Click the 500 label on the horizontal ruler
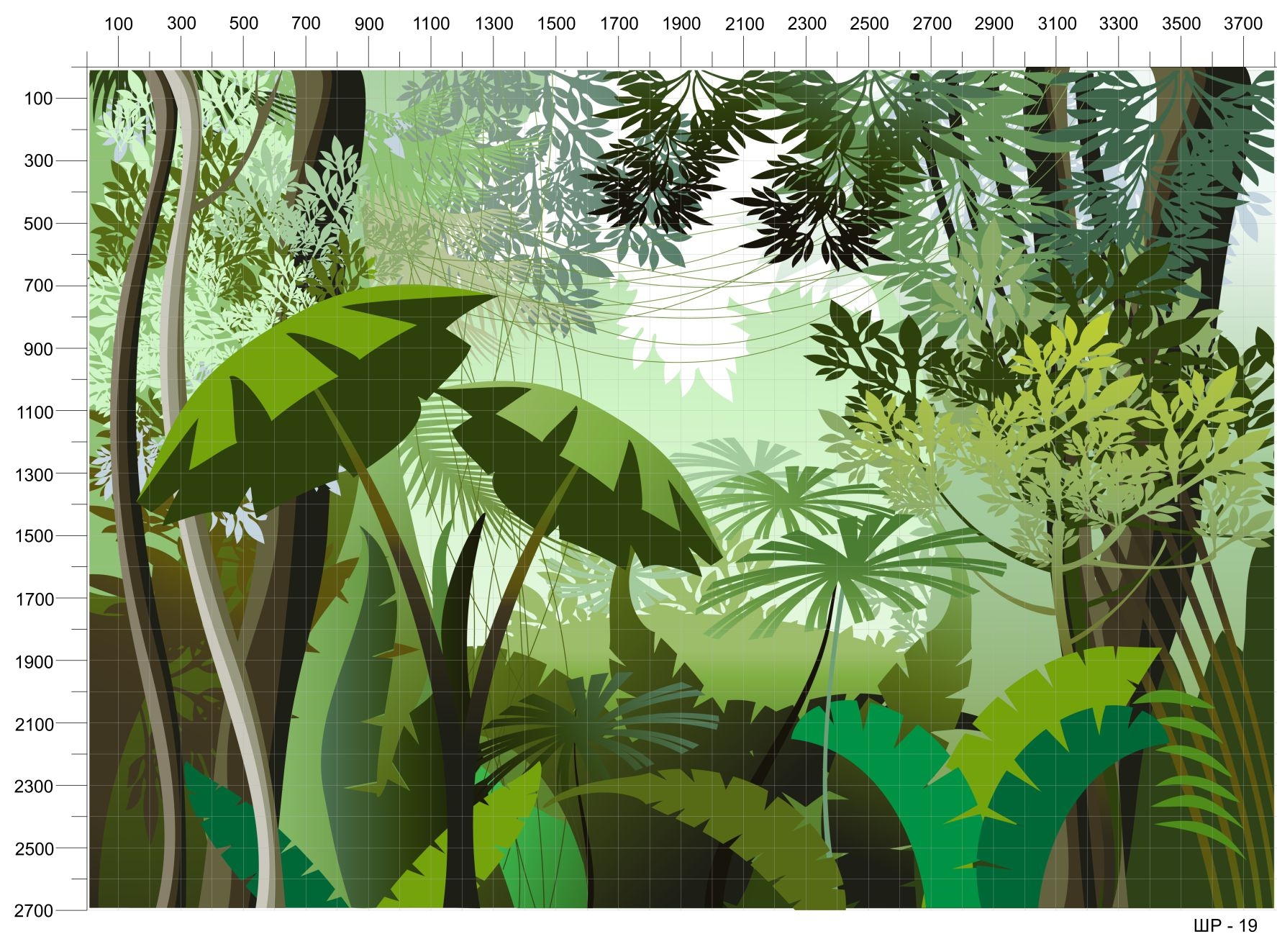The image size is (1277, 952). pyautogui.click(x=244, y=24)
